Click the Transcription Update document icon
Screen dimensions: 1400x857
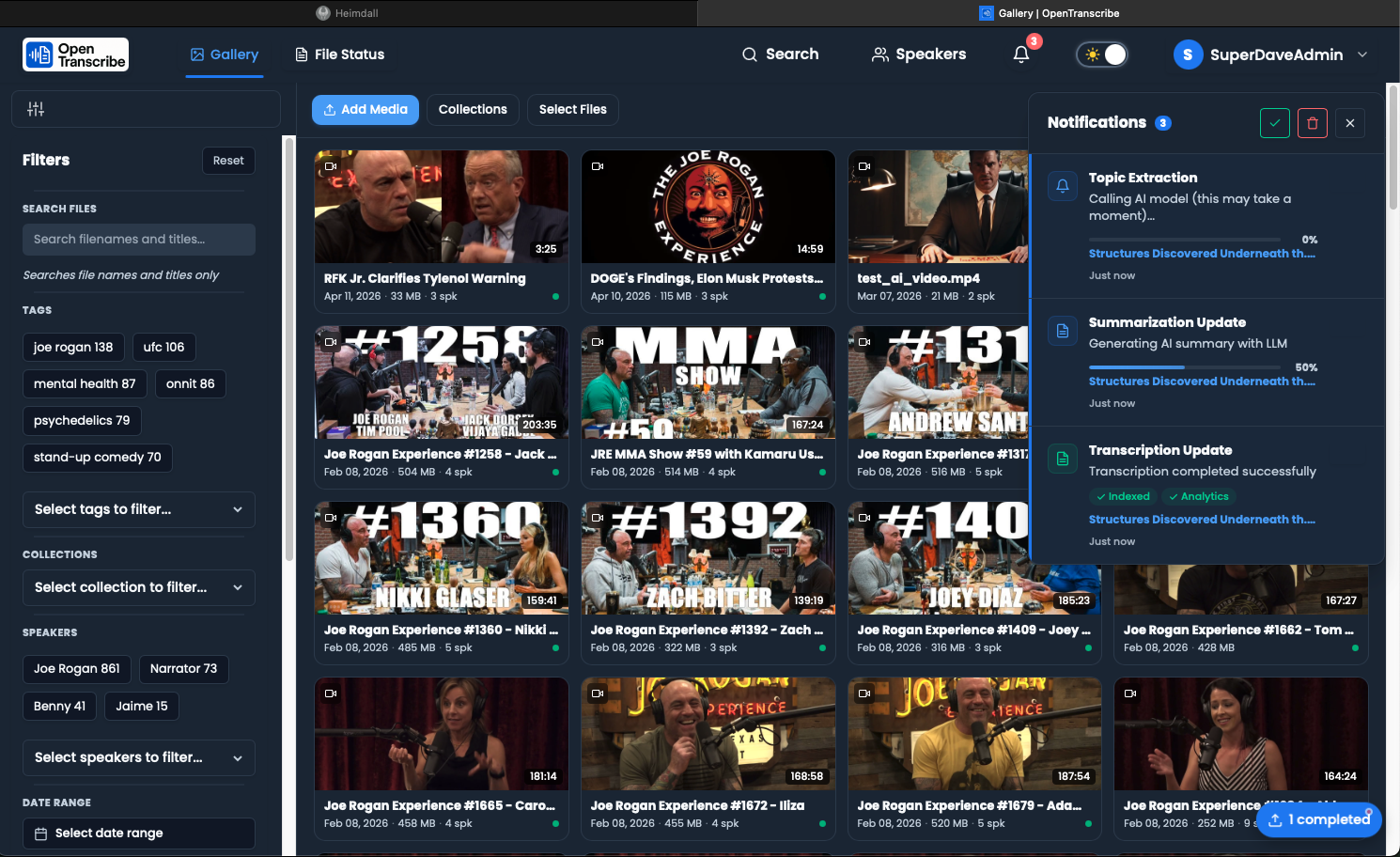coord(1063,459)
